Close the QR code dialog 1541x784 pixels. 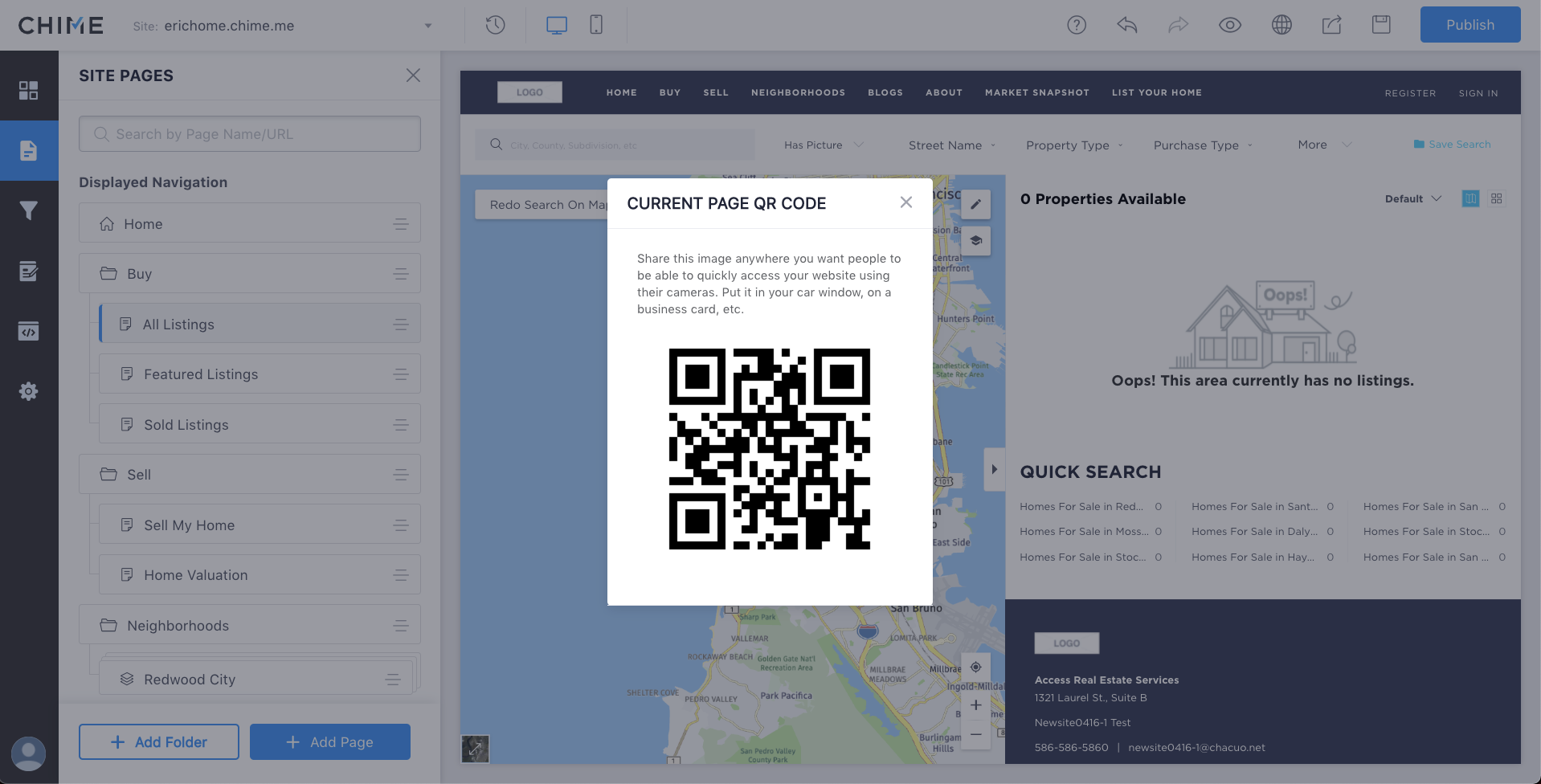coord(906,202)
